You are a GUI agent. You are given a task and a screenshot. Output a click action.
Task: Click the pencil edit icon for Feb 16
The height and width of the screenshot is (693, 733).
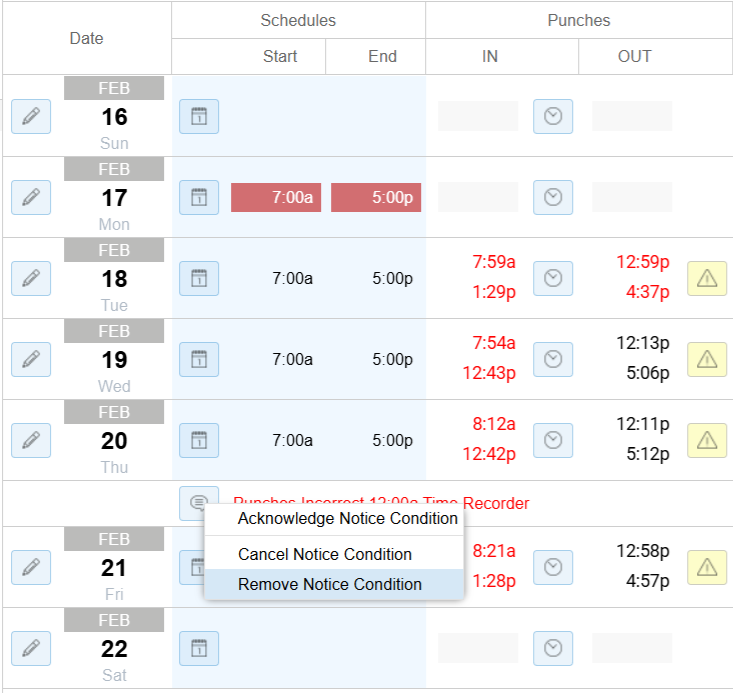(31, 116)
